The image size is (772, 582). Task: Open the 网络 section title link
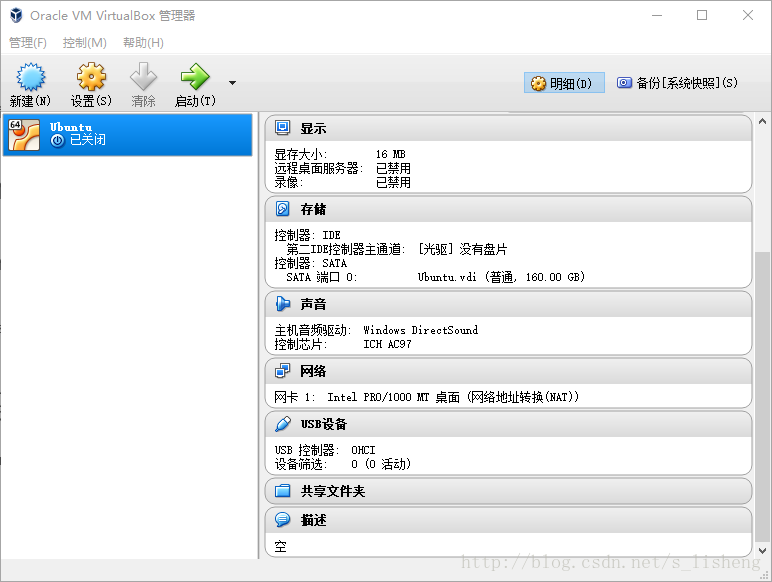pyautogui.click(x=313, y=371)
